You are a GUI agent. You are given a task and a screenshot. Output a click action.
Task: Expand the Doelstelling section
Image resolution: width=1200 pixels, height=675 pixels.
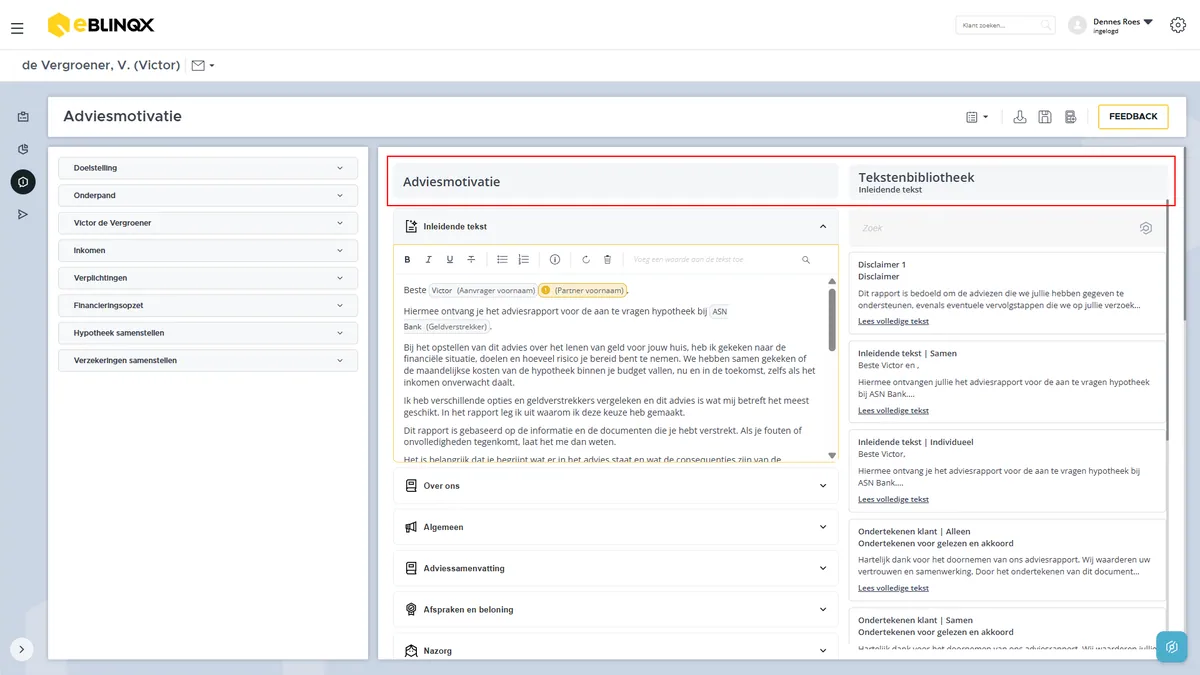208,168
